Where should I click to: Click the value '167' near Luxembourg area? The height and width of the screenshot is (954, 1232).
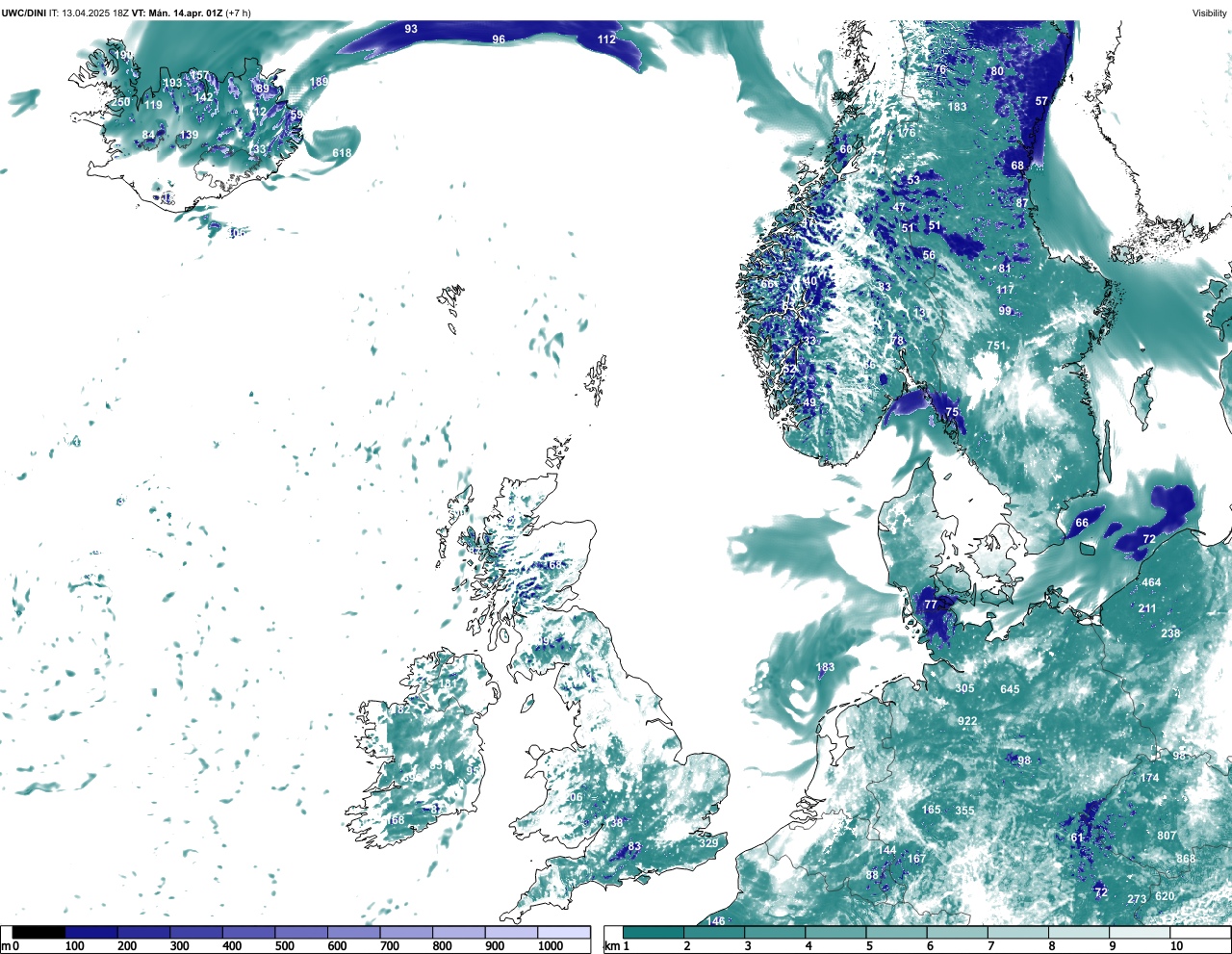click(x=916, y=859)
